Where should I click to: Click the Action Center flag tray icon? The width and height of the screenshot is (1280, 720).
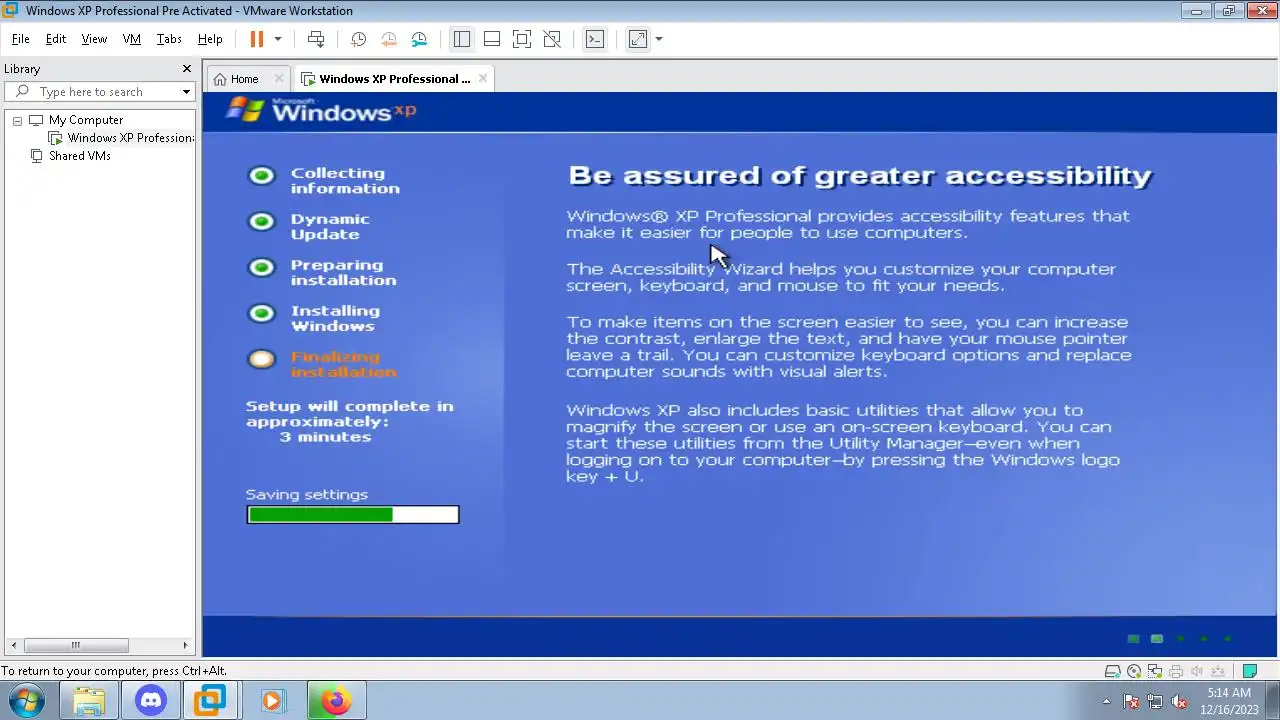[x=1131, y=701]
